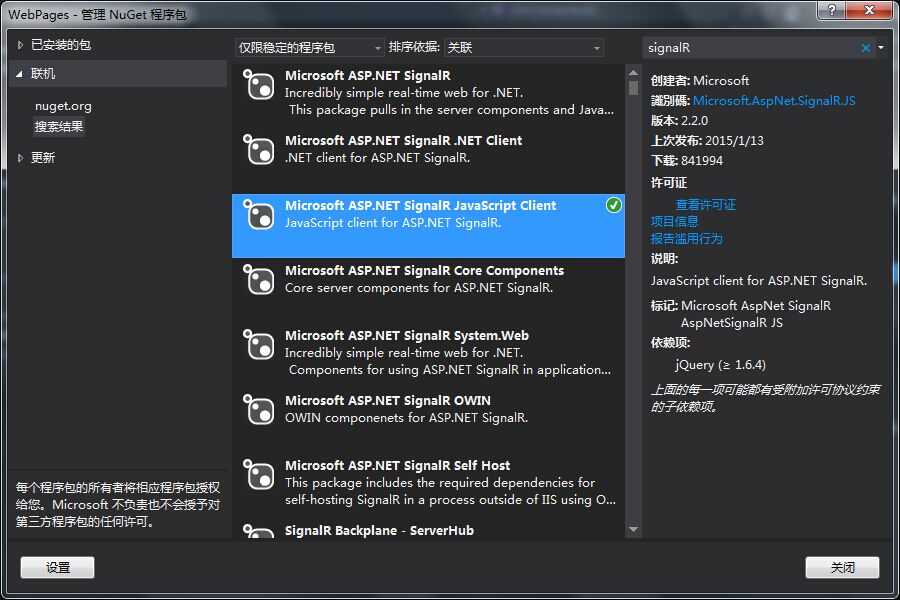
Task: Select 搜索结果 in the tree
Action: (x=59, y=127)
